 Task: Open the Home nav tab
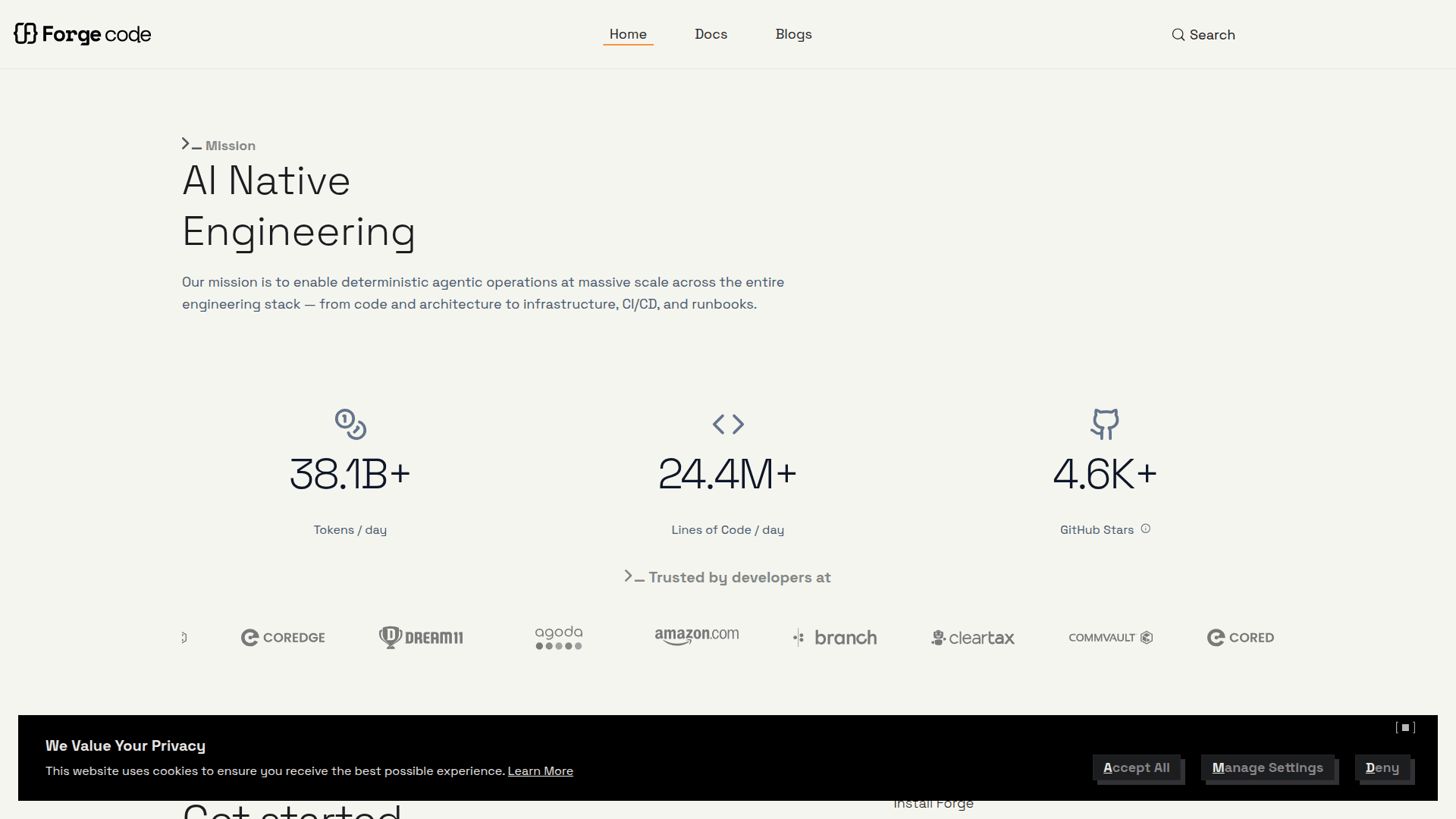coord(628,34)
